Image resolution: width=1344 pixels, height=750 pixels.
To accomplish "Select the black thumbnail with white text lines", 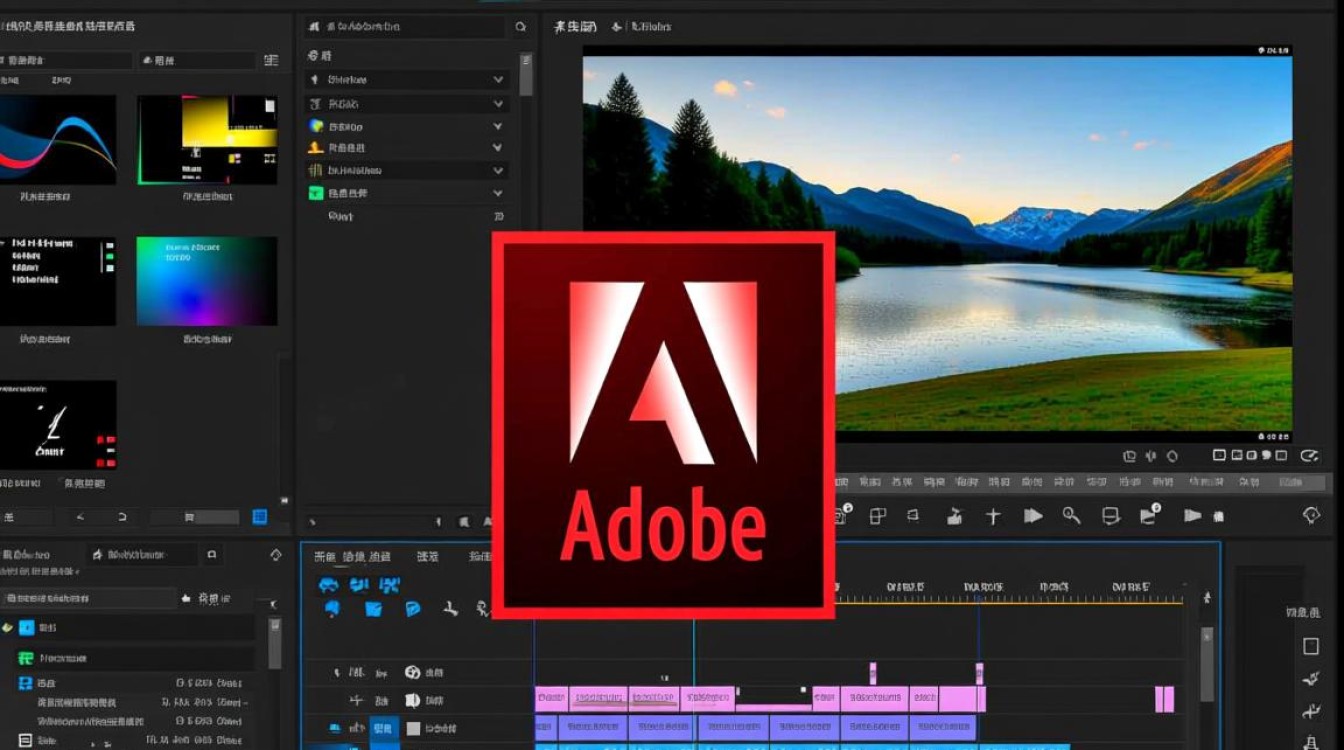I will 57,281.
